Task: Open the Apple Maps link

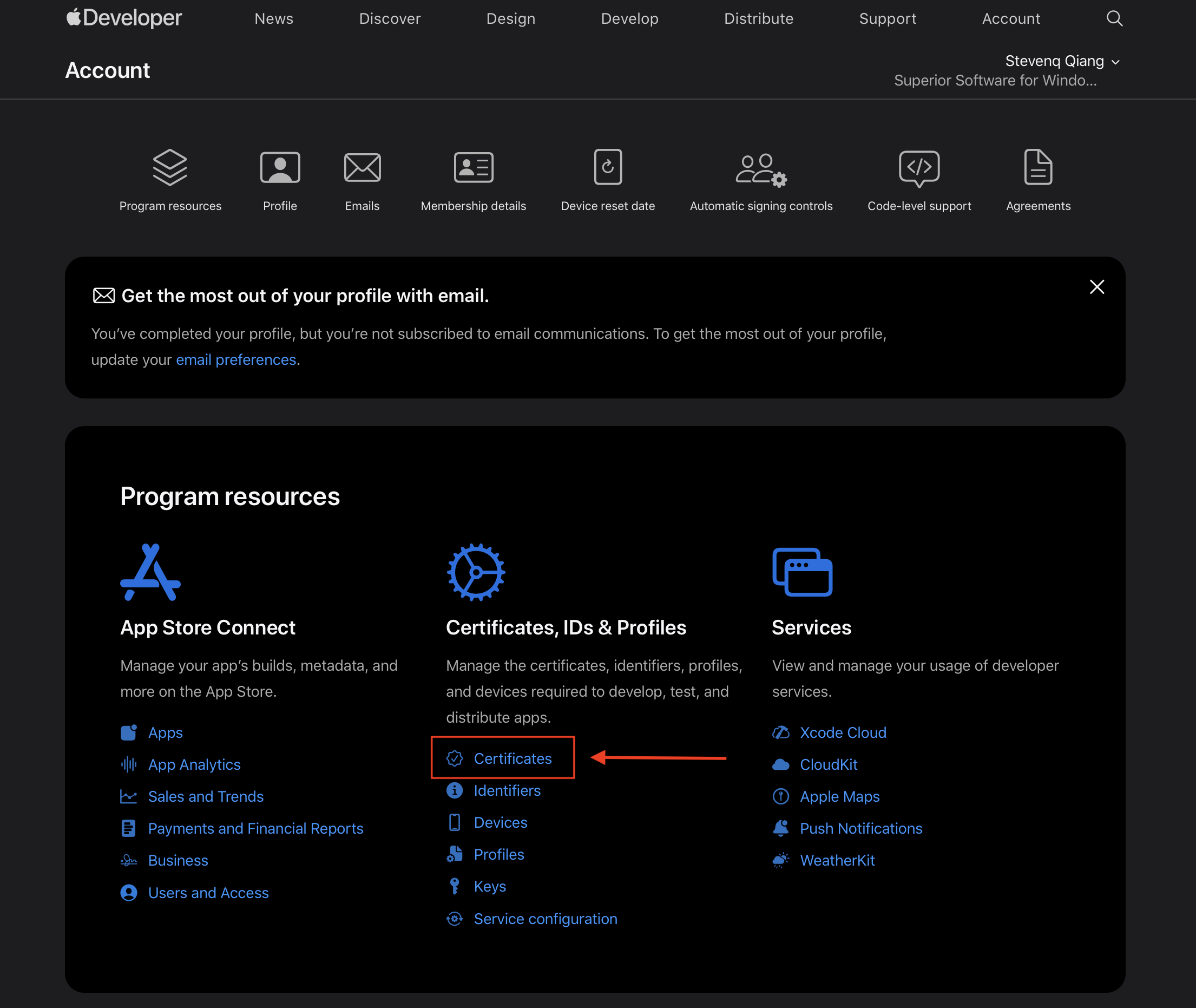Action: point(839,796)
